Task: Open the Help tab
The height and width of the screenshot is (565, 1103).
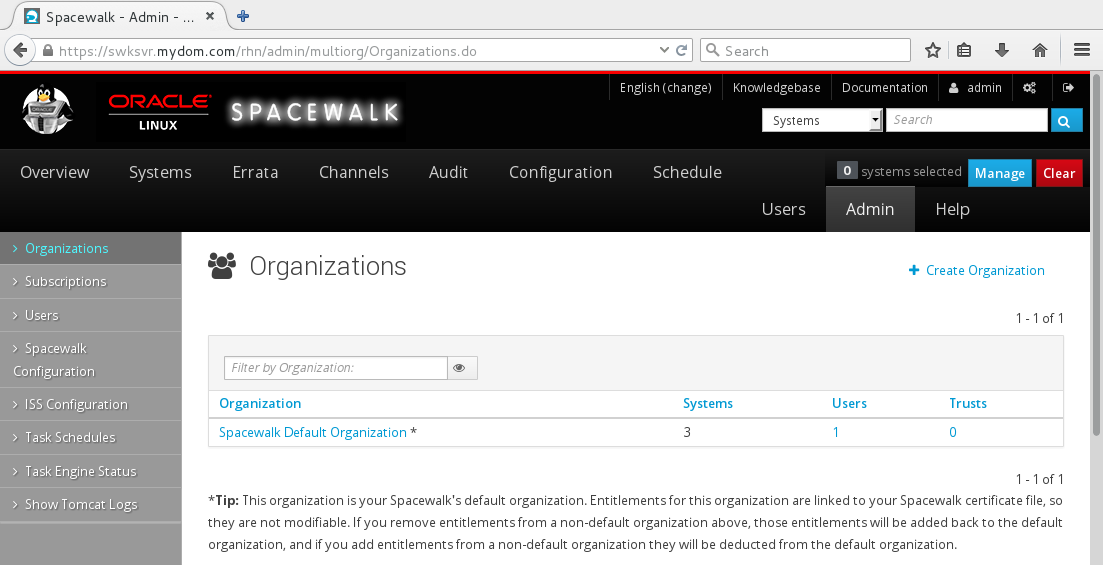Action: [x=952, y=210]
